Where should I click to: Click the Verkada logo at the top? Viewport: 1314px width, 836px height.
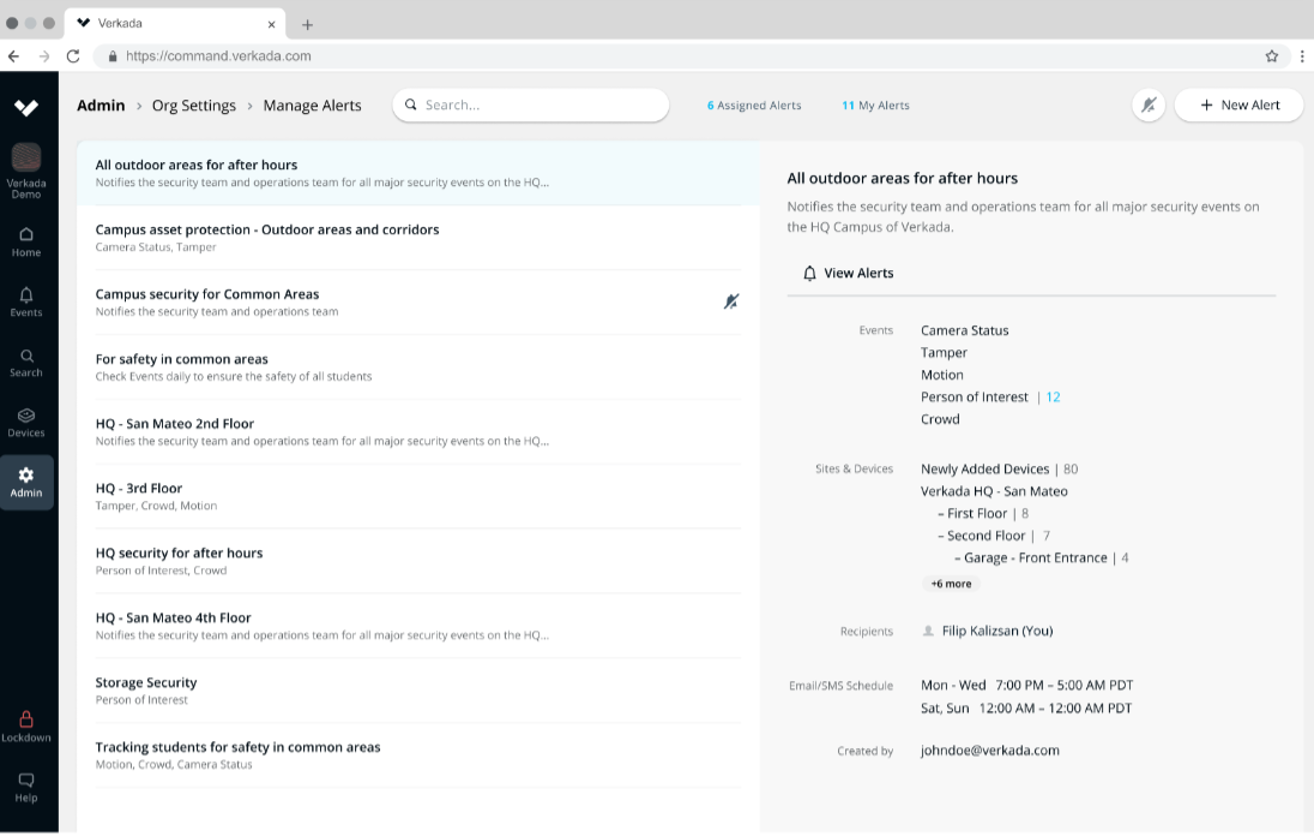(x=26, y=107)
